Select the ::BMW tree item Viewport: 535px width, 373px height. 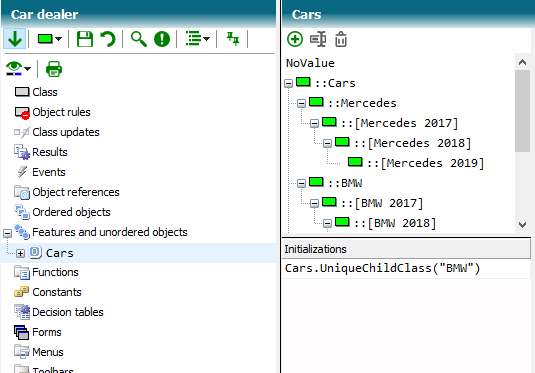[x=345, y=183]
